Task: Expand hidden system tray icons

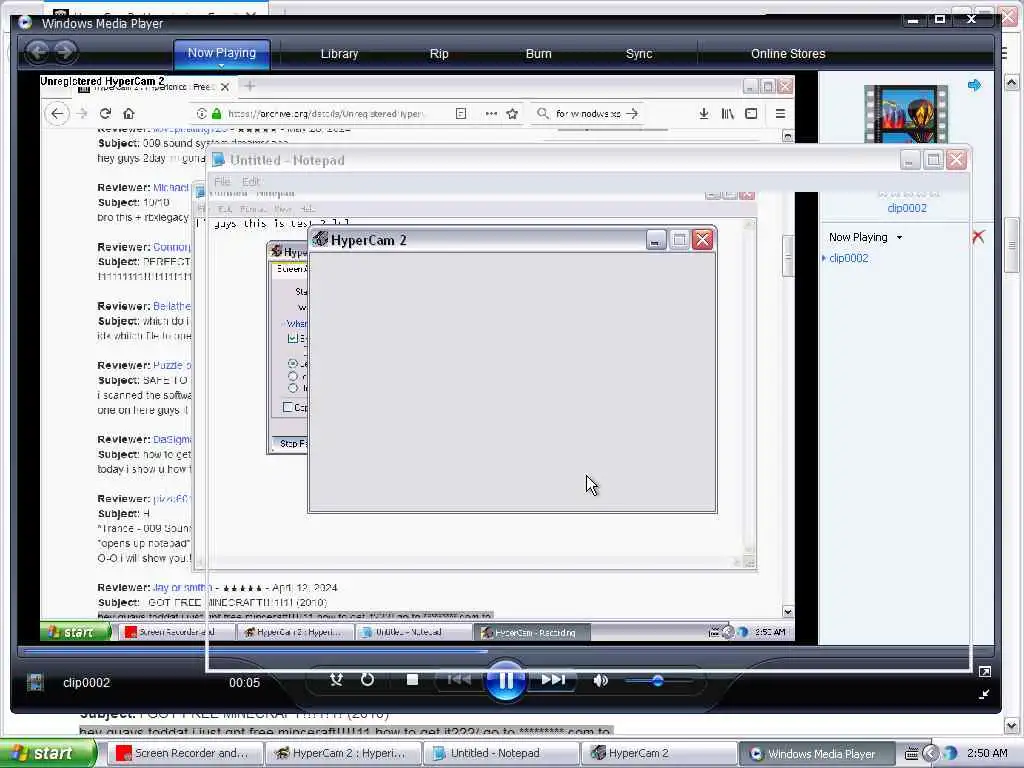Action: (930, 754)
